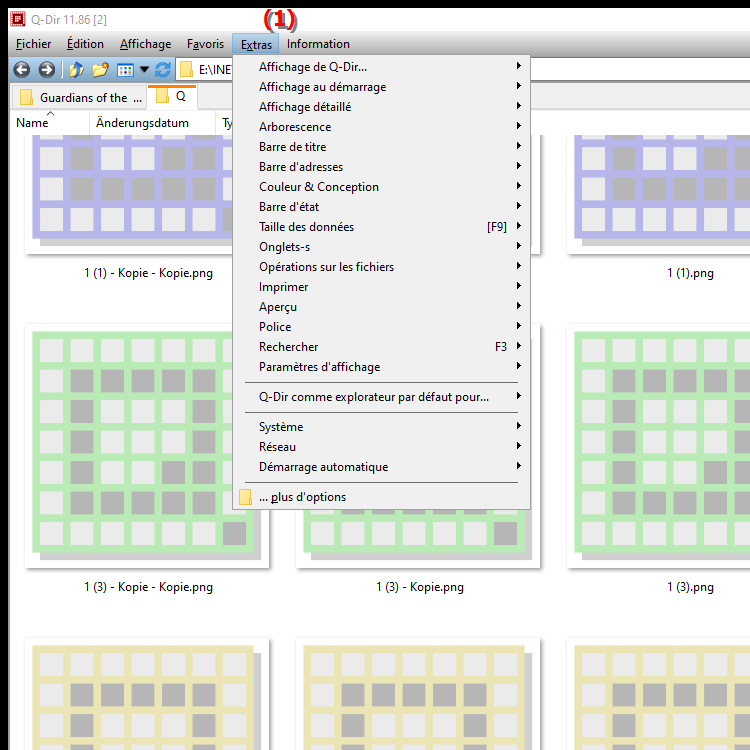
Task: Expand Affichage détaillé submenu
Action: coord(381,107)
